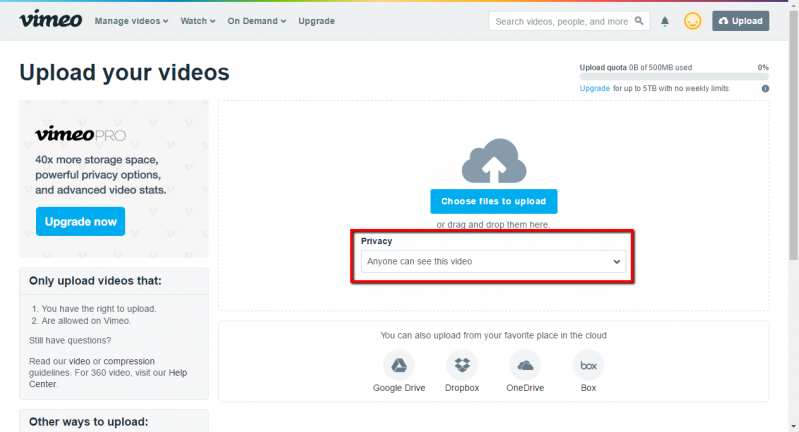799x432 pixels.
Task: Expand the Watch menu
Action: pyautogui.click(x=198, y=21)
